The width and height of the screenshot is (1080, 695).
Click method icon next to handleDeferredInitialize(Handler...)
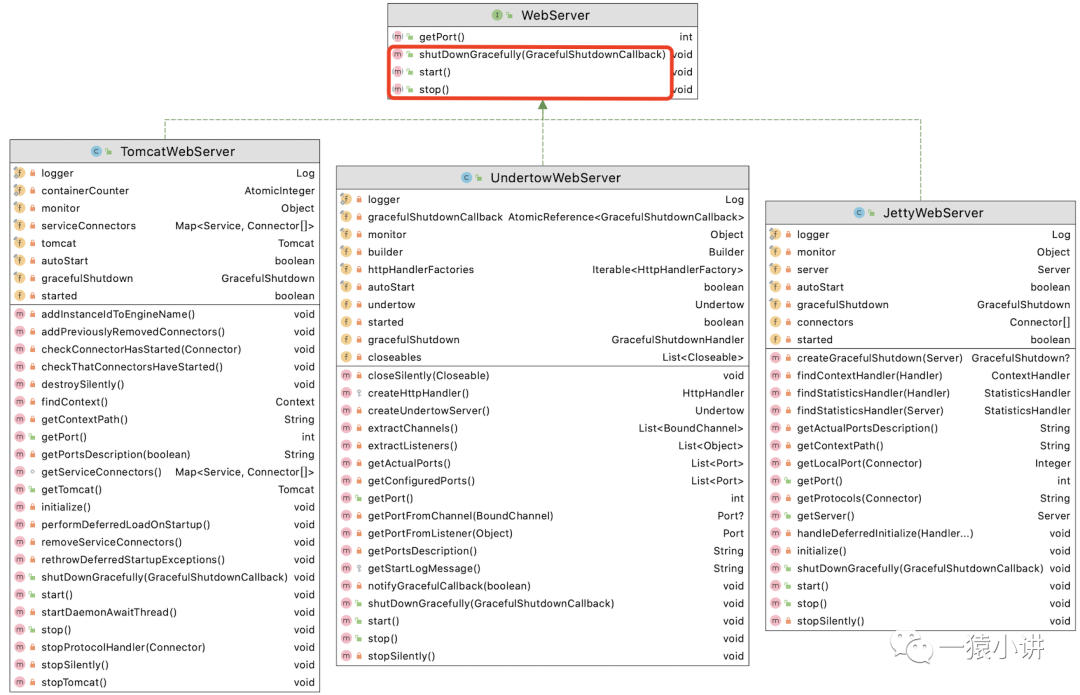776,533
